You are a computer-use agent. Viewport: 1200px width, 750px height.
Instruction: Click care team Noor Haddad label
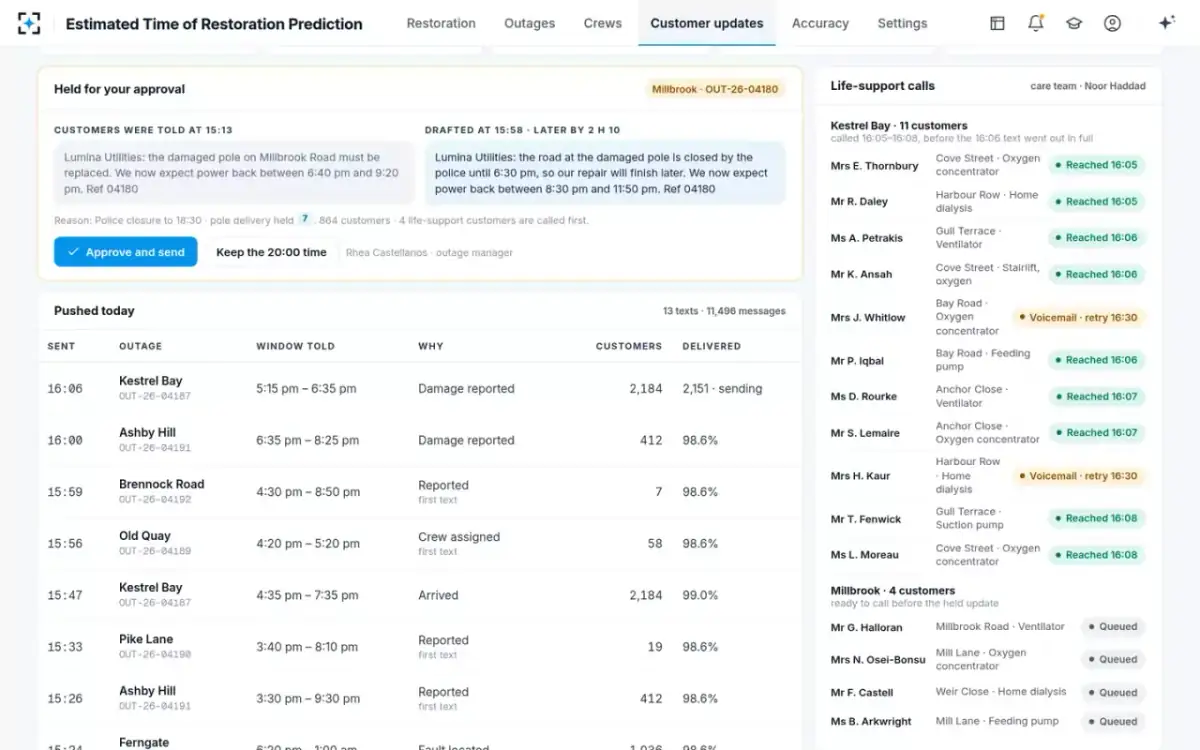(x=1088, y=86)
